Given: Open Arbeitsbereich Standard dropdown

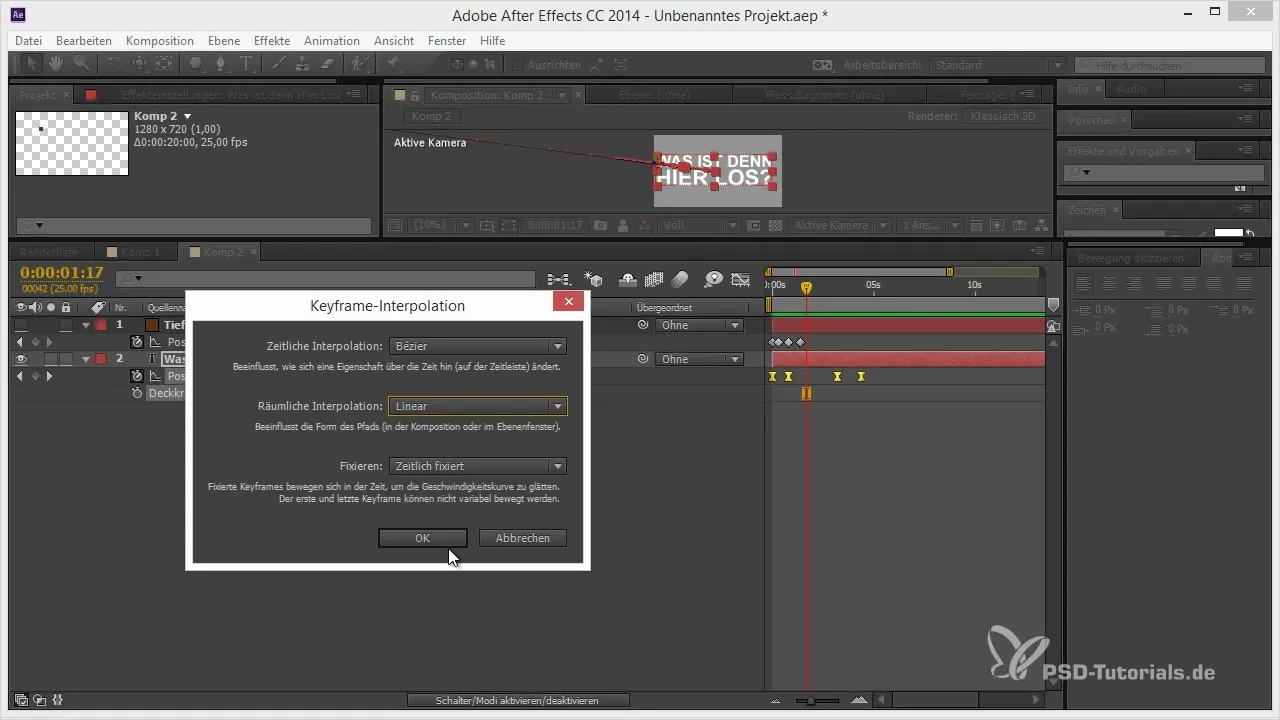Looking at the screenshot, I should coord(997,65).
